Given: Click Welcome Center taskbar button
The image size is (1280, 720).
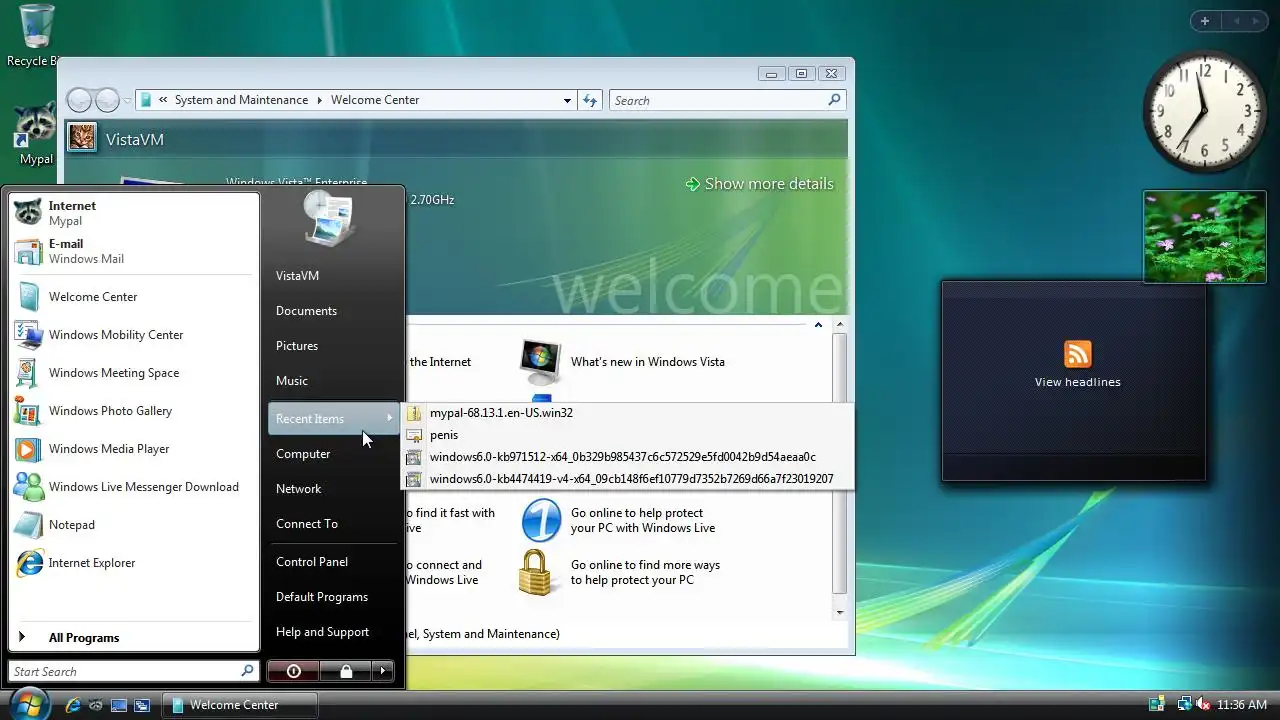Looking at the screenshot, I should tap(240, 705).
